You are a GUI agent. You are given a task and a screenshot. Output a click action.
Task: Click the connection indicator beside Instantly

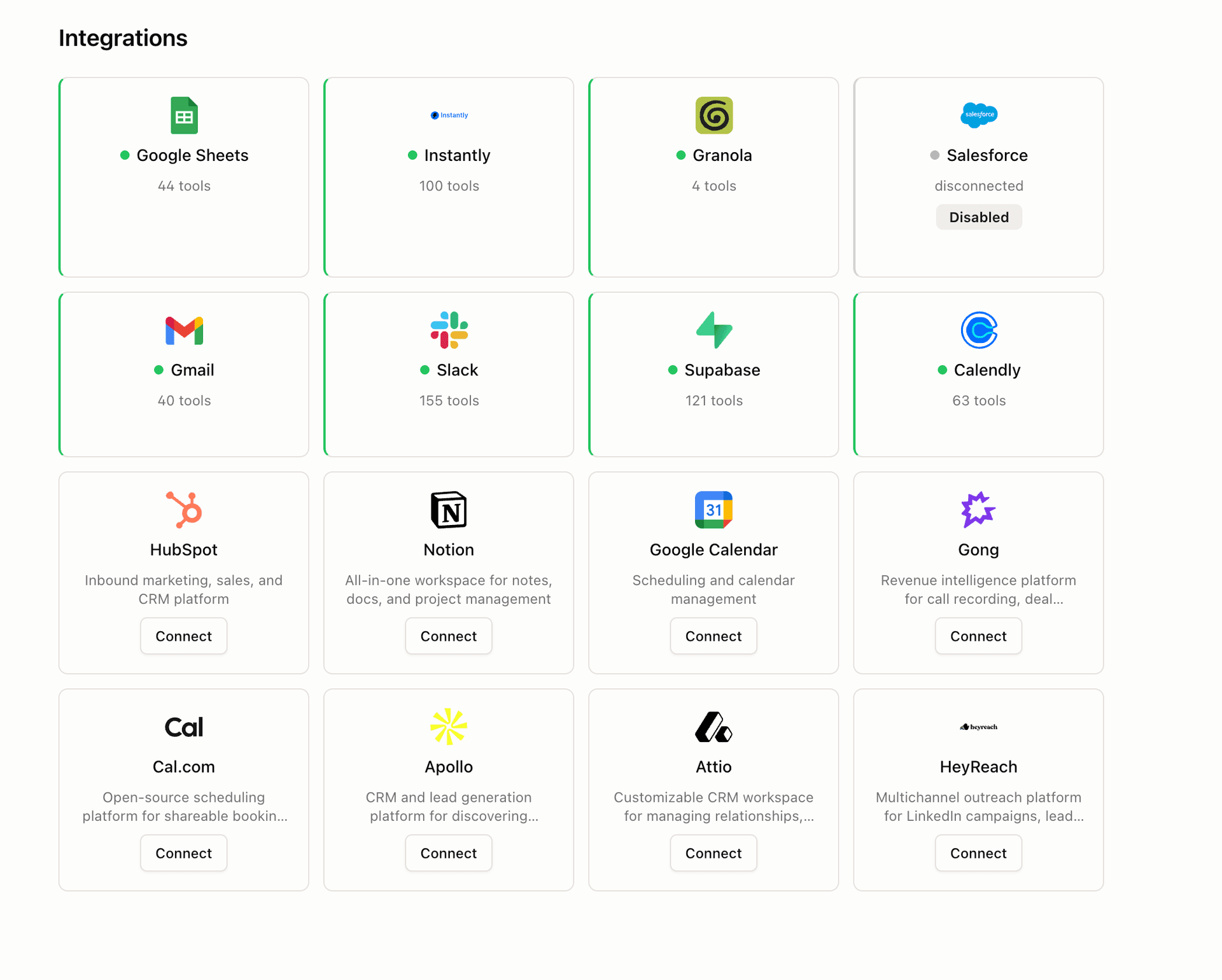pos(412,155)
